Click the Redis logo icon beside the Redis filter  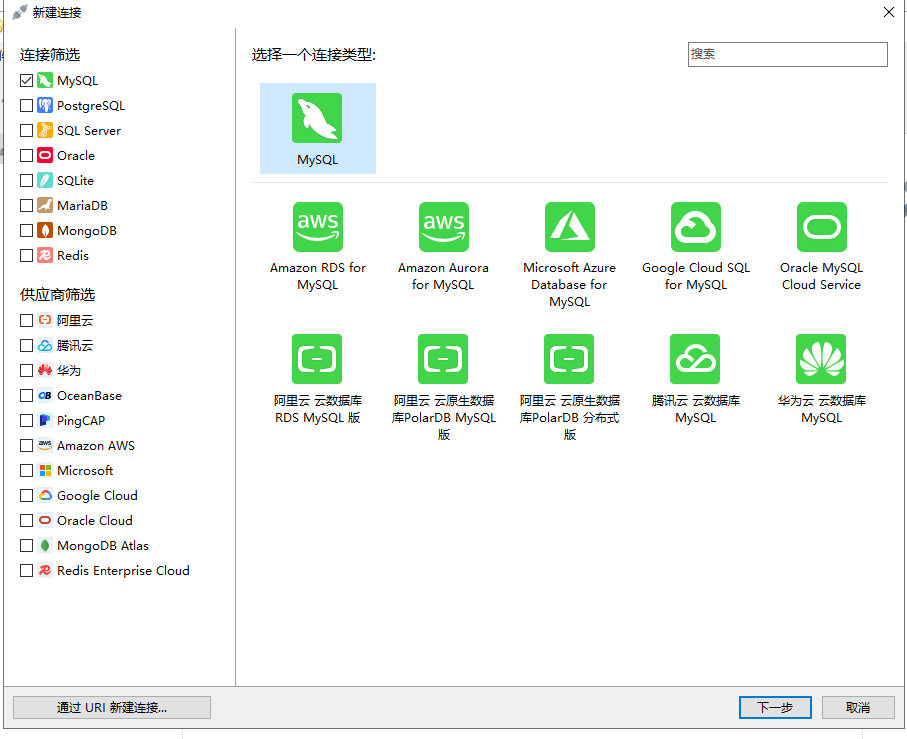[x=45, y=255]
